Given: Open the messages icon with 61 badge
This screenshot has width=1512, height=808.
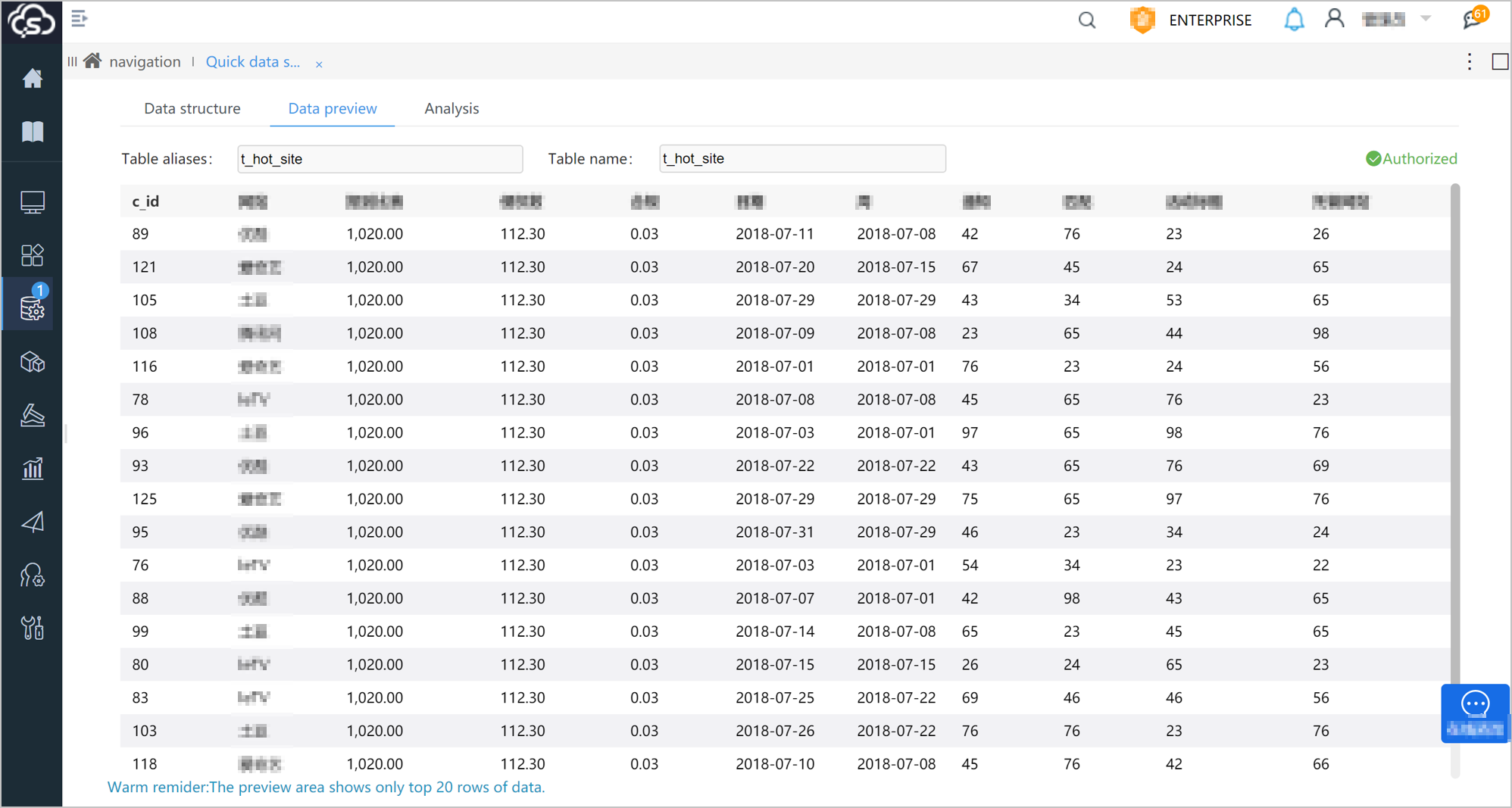Looking at the screenshot, I should 1476,18.
